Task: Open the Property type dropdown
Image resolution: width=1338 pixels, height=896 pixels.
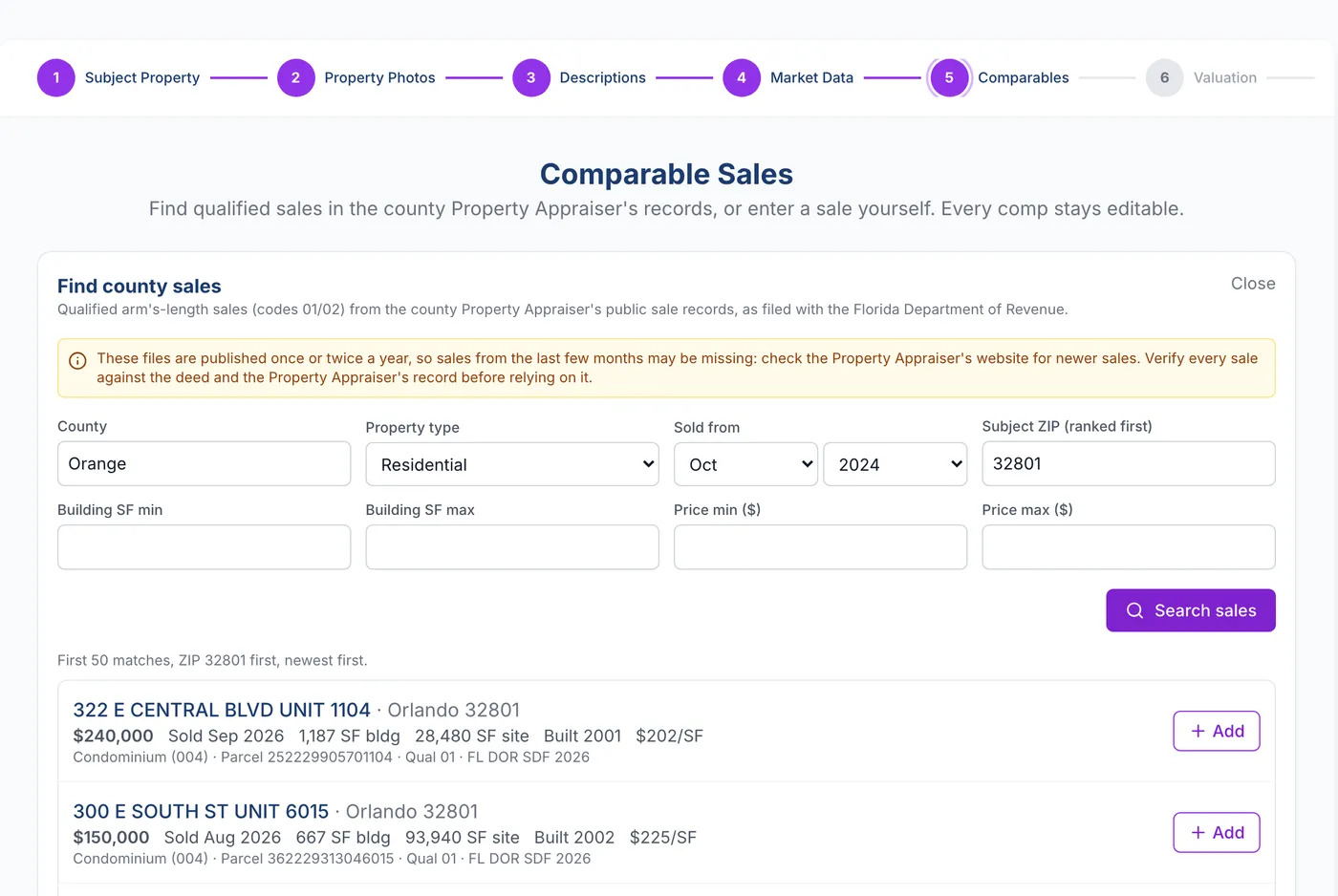Action: point(512,464)
